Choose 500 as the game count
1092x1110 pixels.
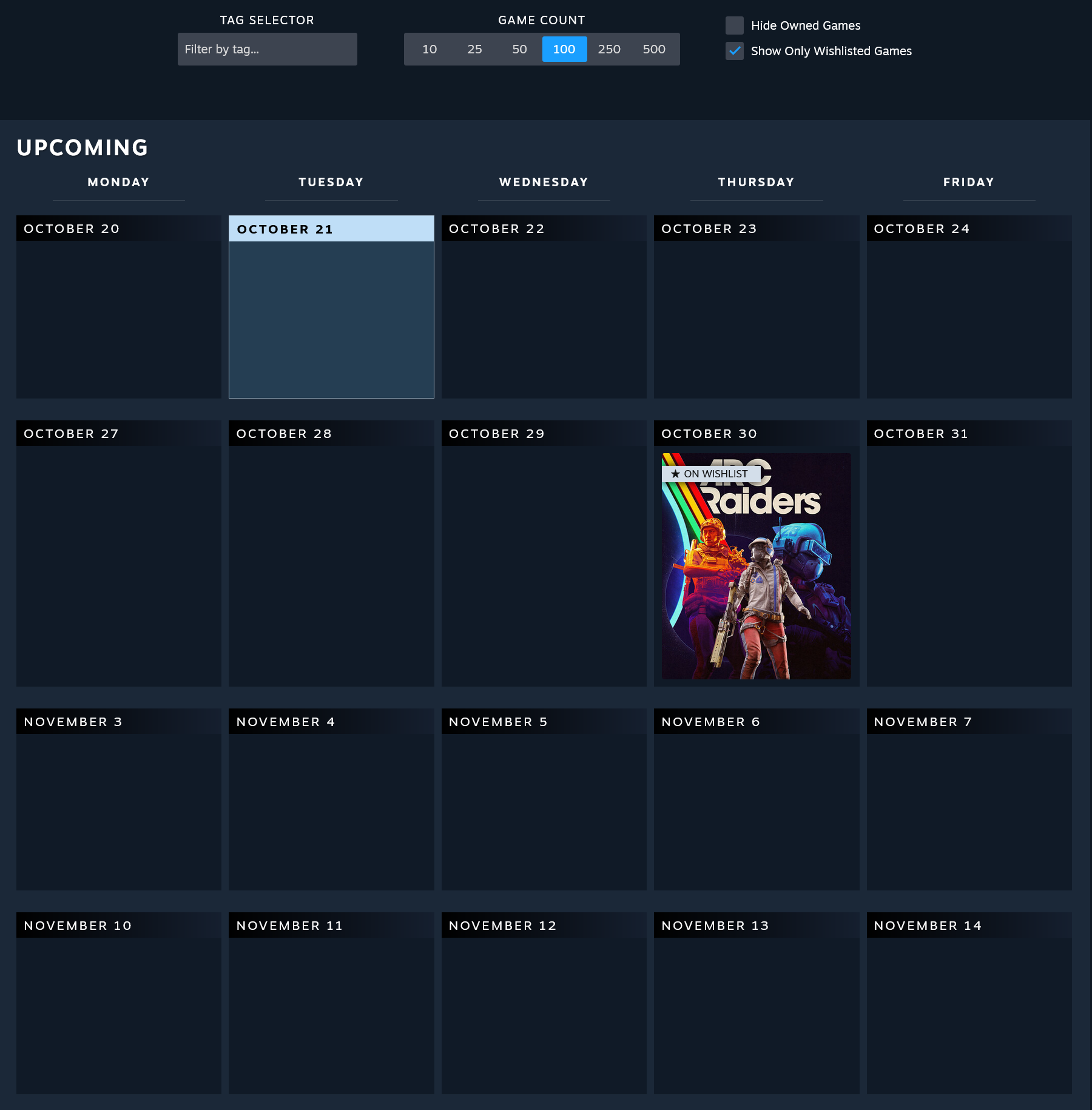pos(654,49)
